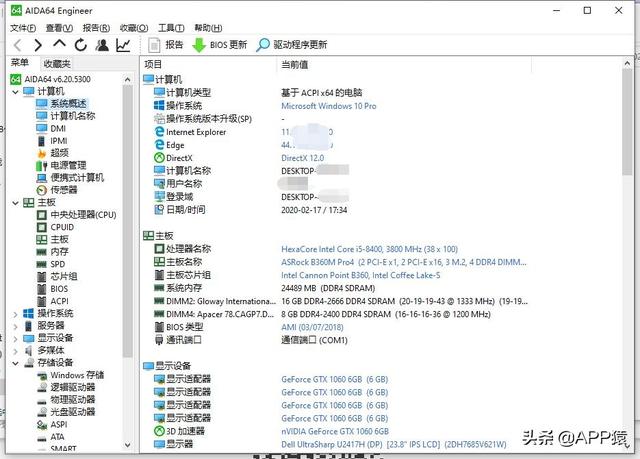Click BIOS 更新 green arrow button
The height and width of the screenshot is (459, 640).
pos(220,45)
